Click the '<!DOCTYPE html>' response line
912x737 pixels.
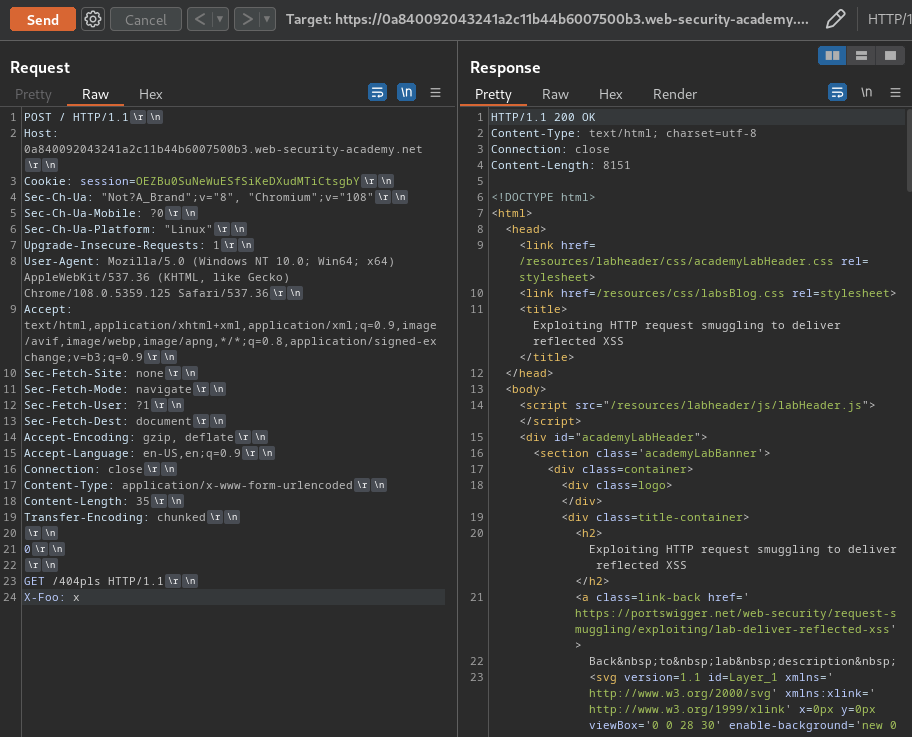coord(543,197)
